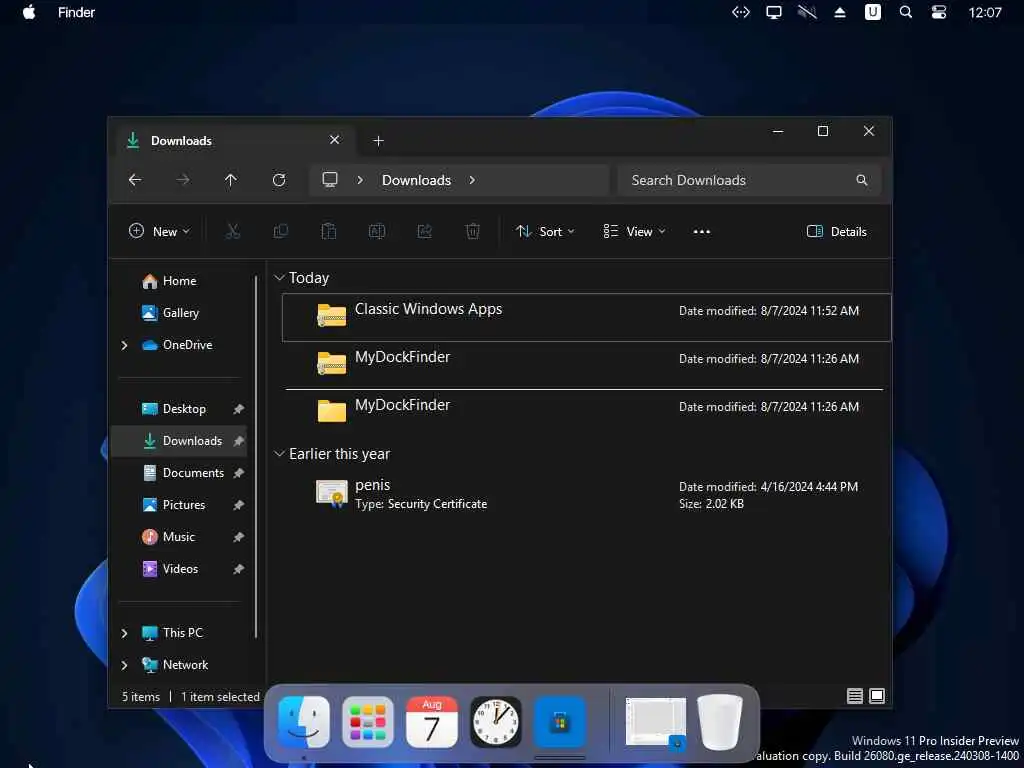Open the New dropdown menu

159,231
